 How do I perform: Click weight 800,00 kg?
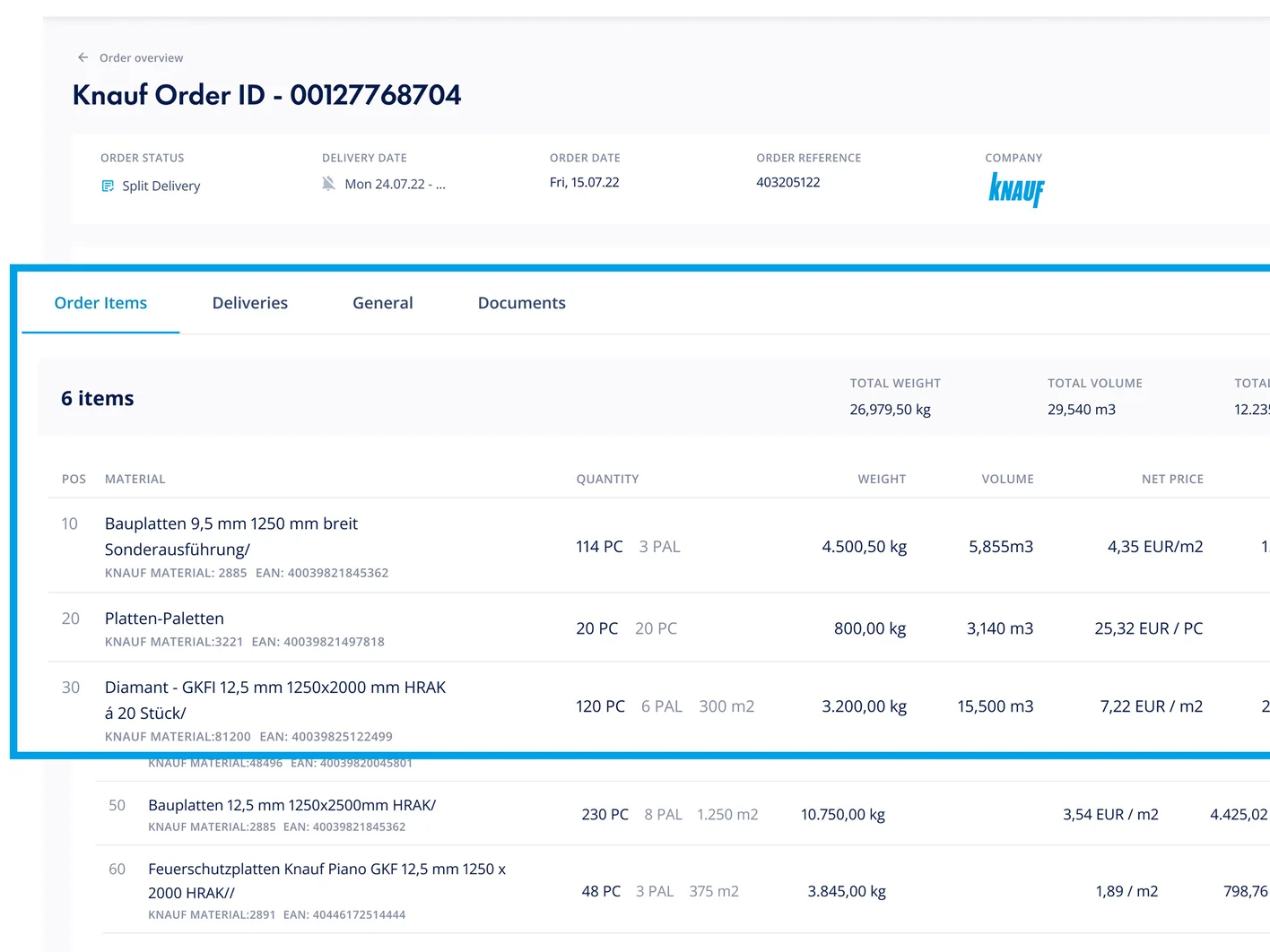coord(870,628)
